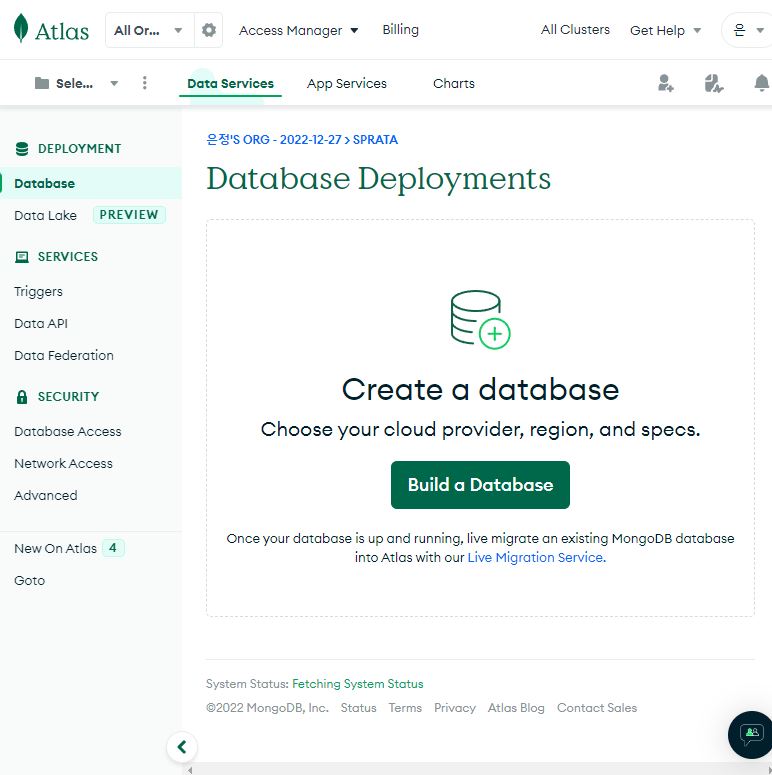The height and width of the screenshot is (775, 772).
Task: Click the ©2022 MongoDB, Inc. text
Action: (267, 708)
